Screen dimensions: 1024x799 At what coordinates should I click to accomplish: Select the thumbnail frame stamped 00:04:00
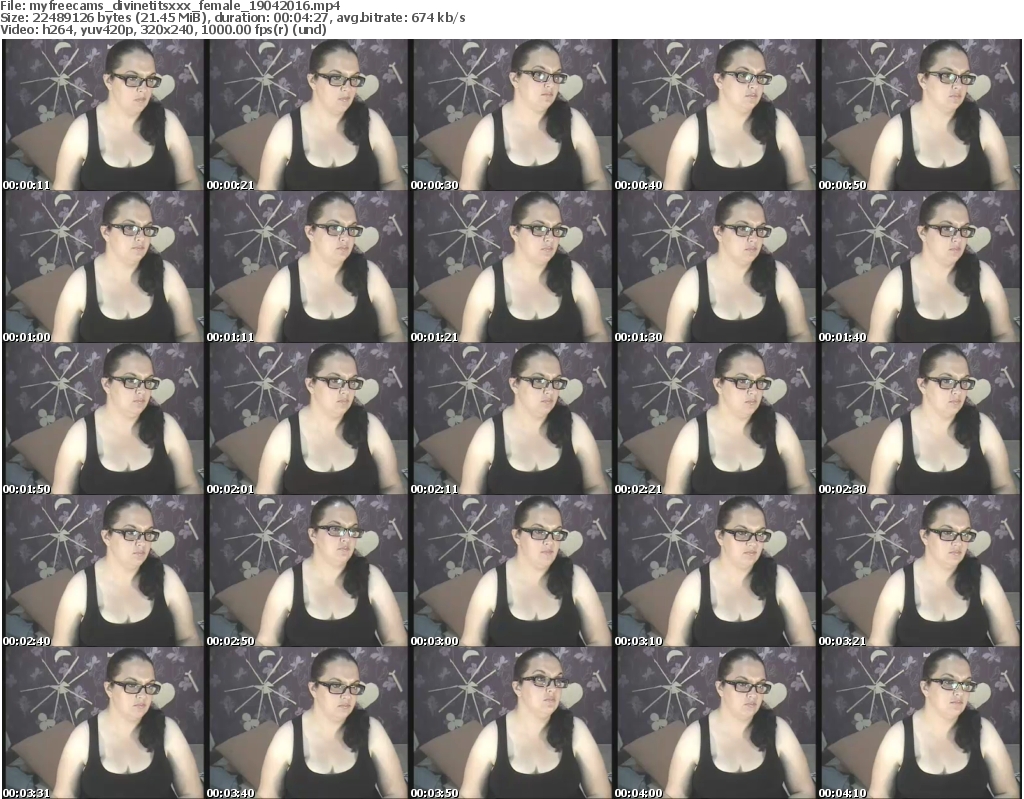tap(715, 723)
